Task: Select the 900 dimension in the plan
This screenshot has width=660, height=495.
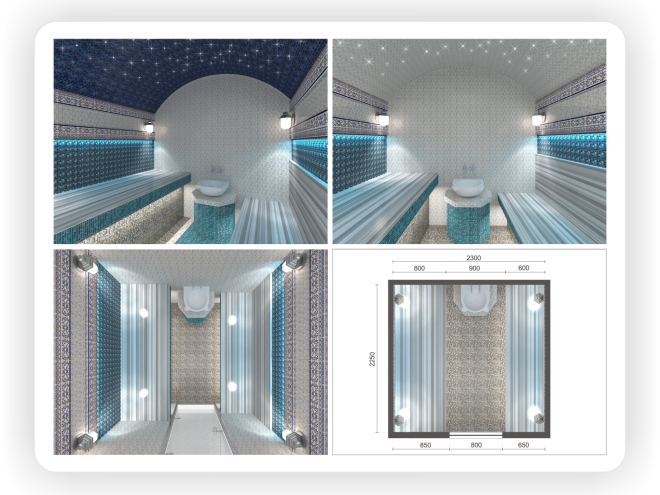Action: coord(474,268)
